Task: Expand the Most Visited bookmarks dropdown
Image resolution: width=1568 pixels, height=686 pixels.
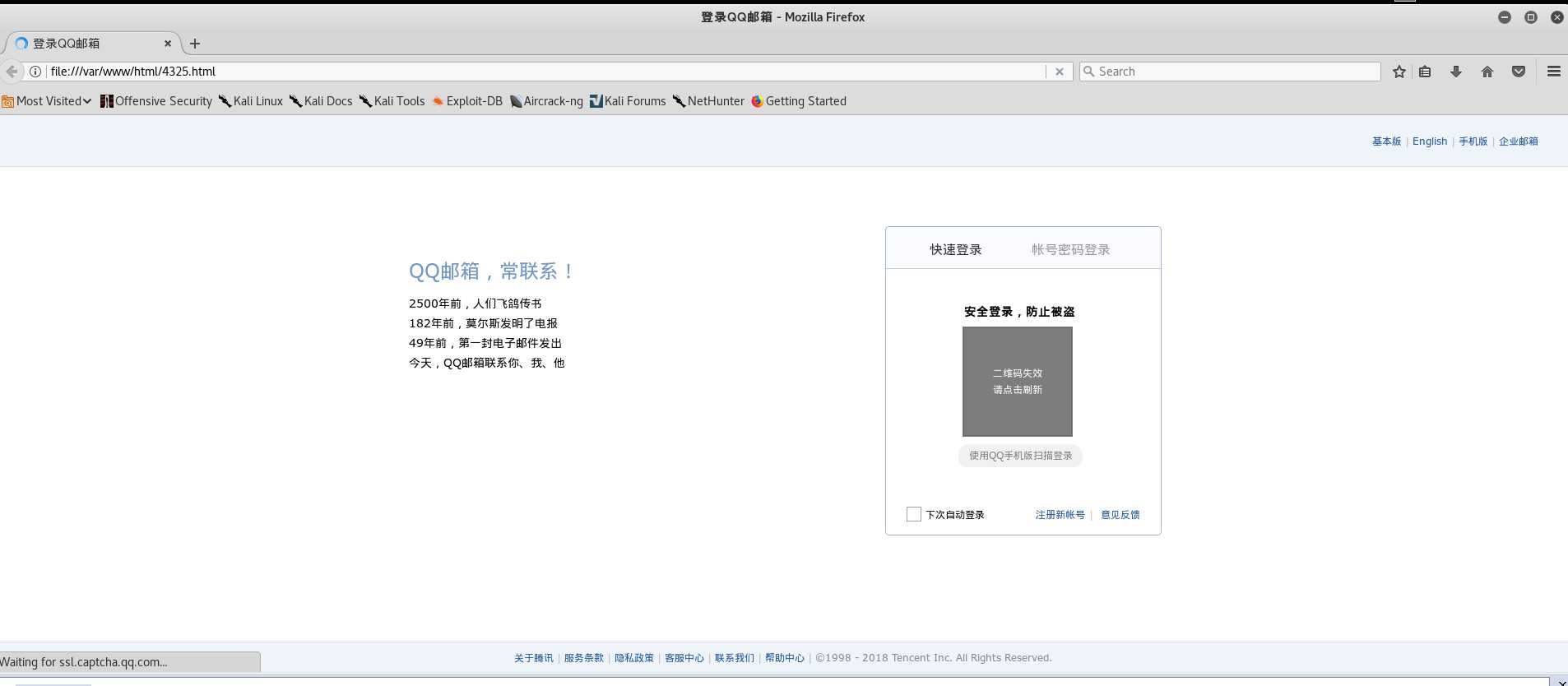Action: (x=47, y=101)
